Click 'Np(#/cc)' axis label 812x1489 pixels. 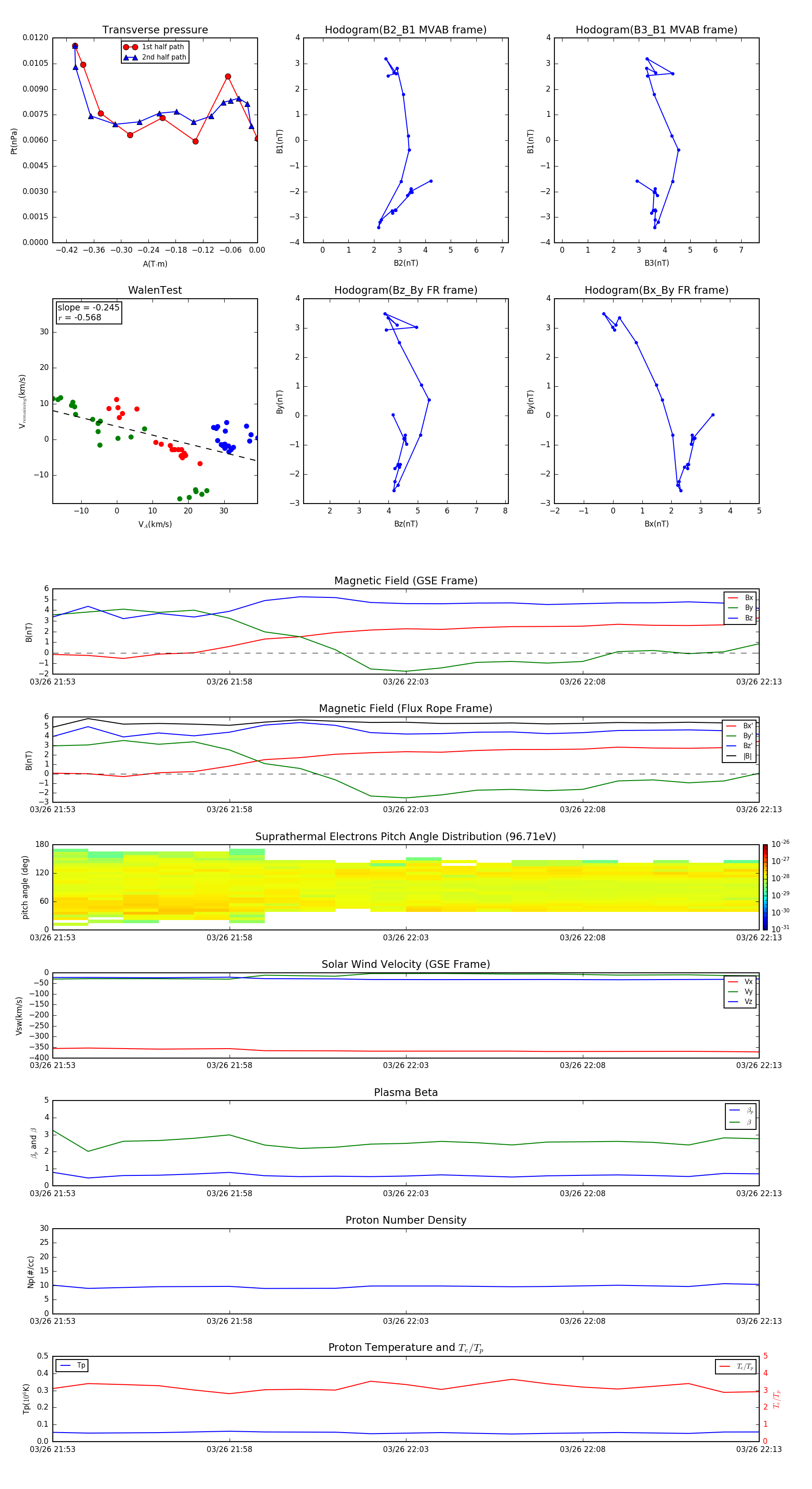pos(30,1272)
